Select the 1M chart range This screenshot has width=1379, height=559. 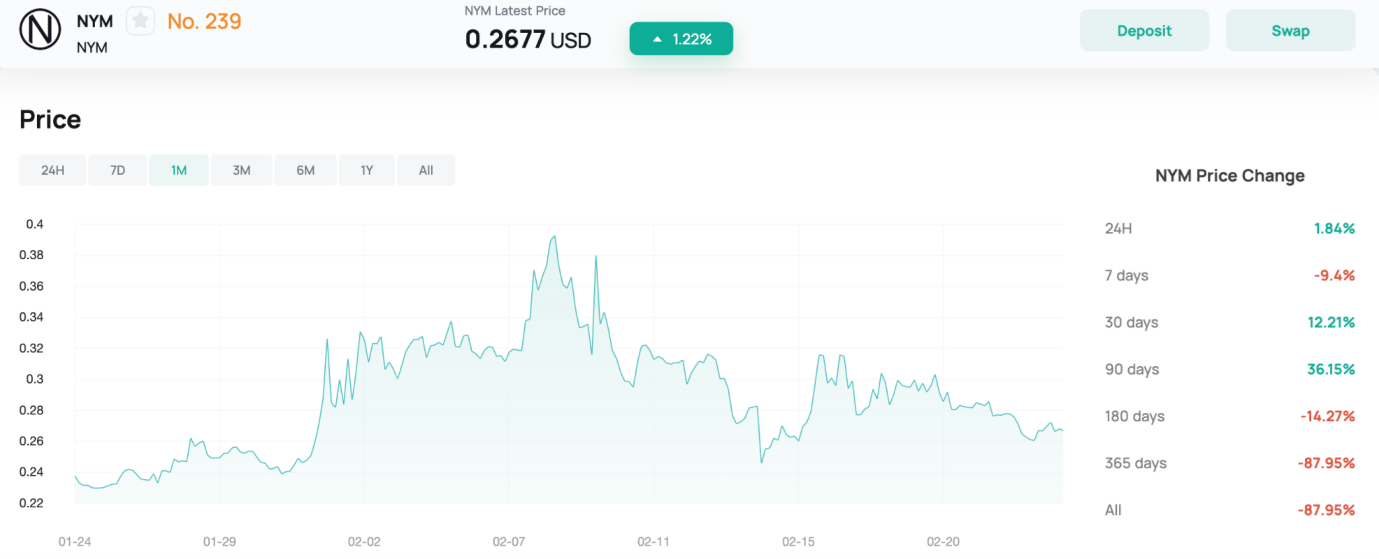(179, 170)
